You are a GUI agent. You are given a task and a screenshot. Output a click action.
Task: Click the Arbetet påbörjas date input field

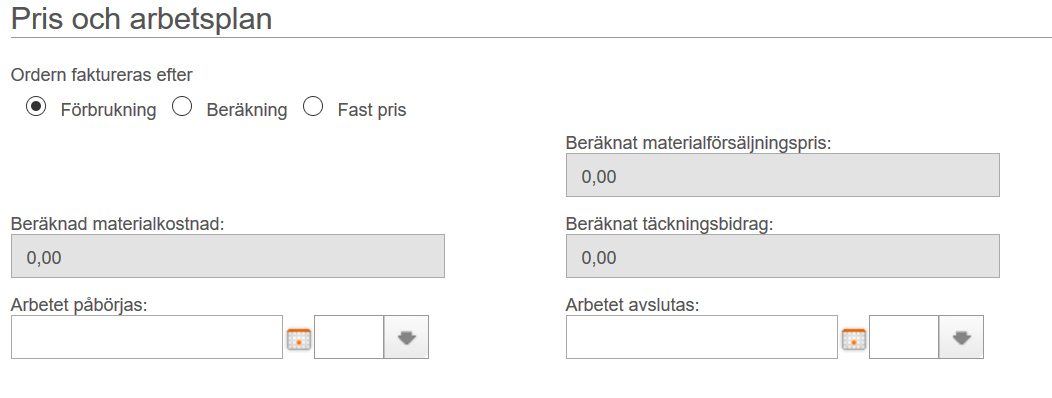[147, 337]
